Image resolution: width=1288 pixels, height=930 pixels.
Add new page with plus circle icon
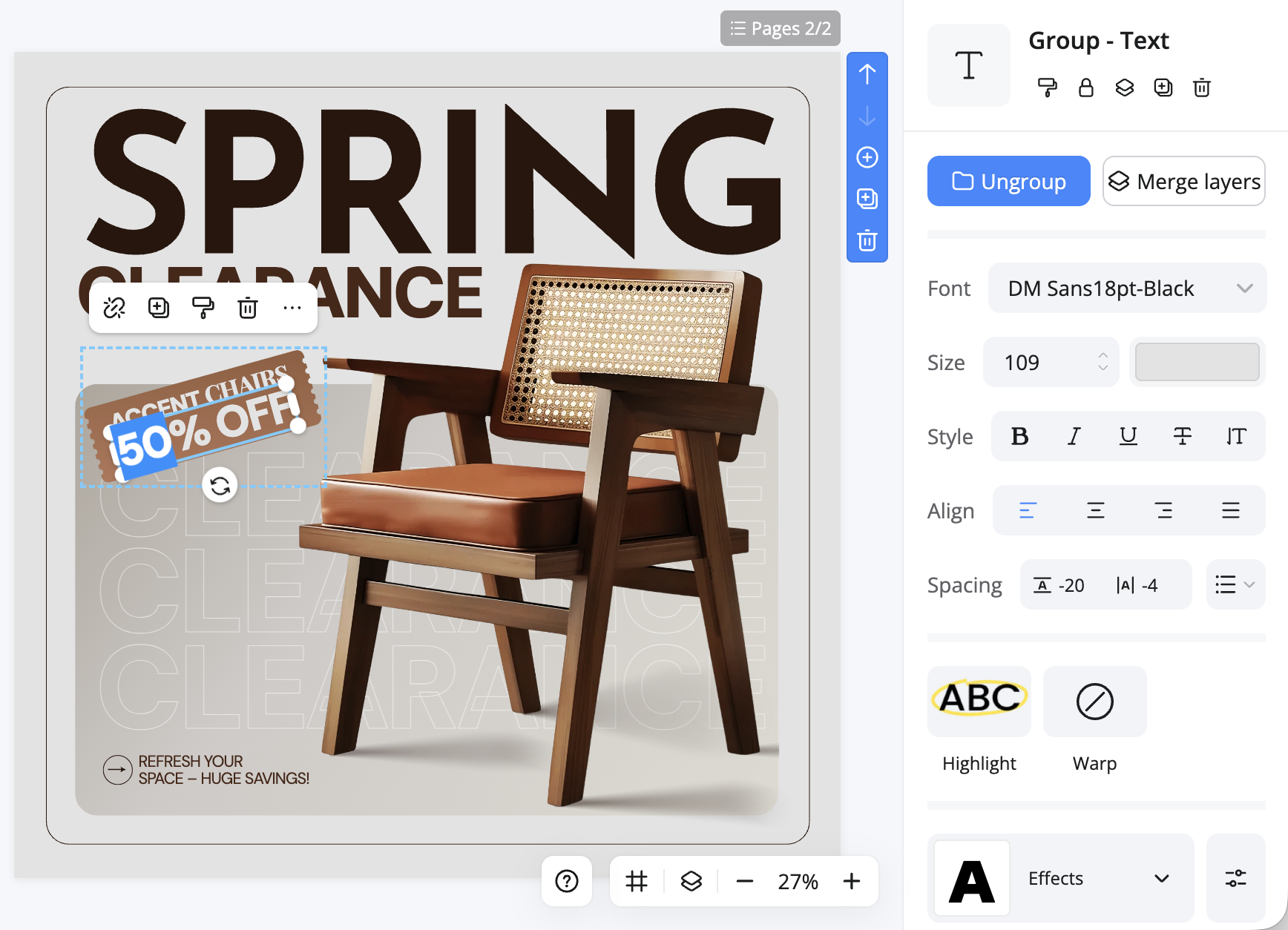867,157
